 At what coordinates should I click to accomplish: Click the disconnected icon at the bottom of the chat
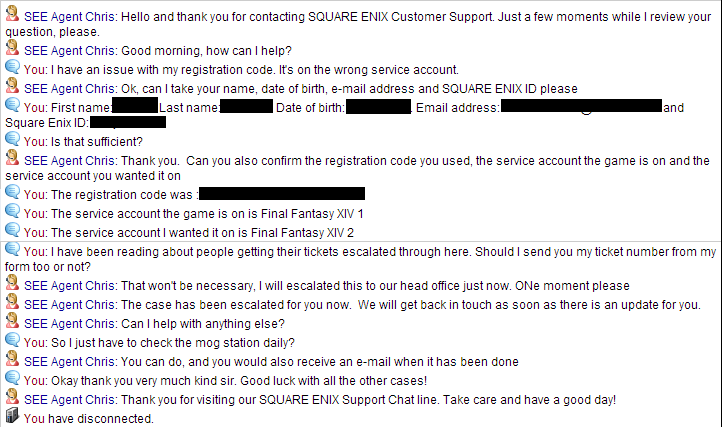tap(12, 418)
